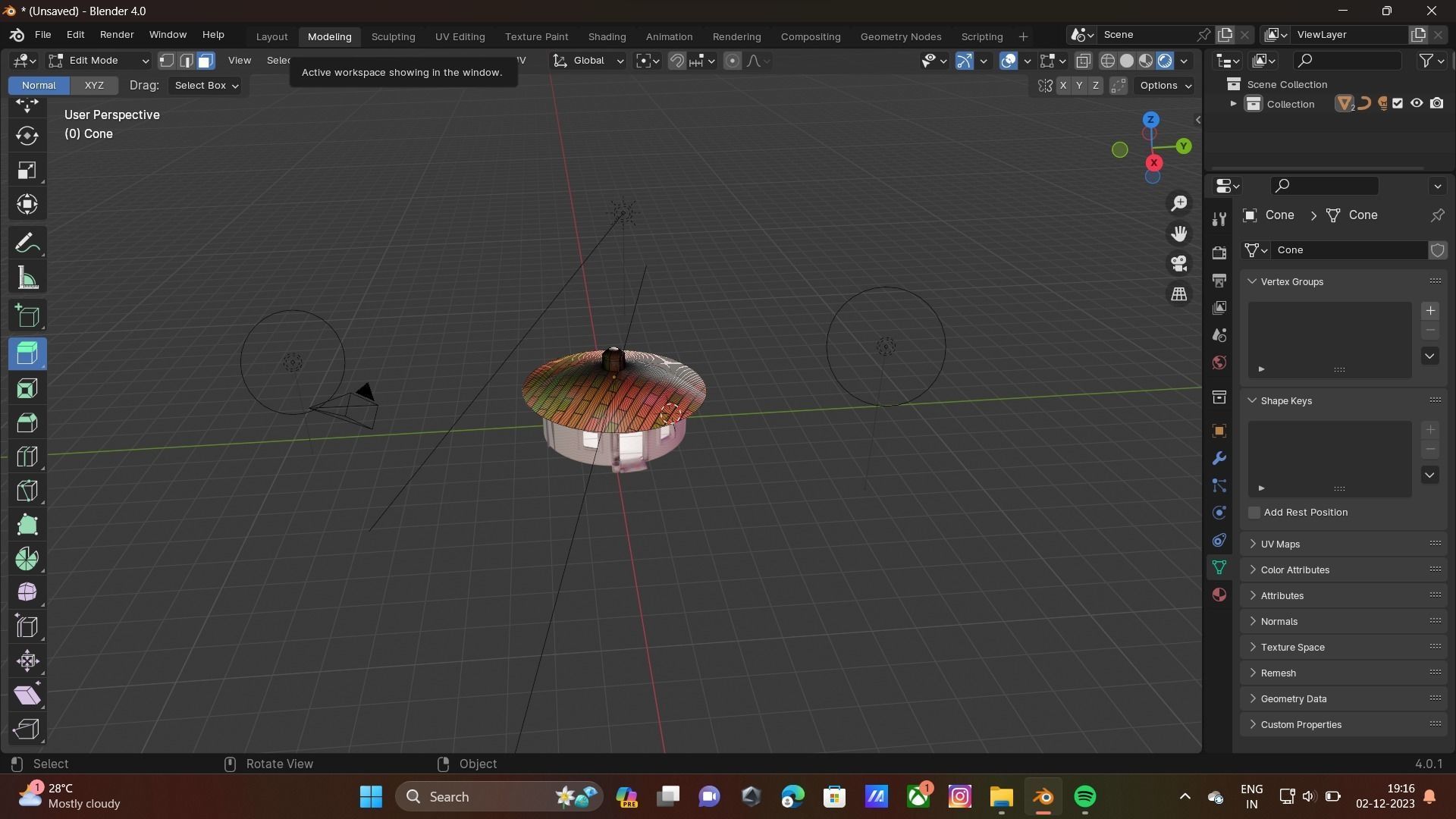
Task: Enable edge select mode
Action: [x=186, y=61]
